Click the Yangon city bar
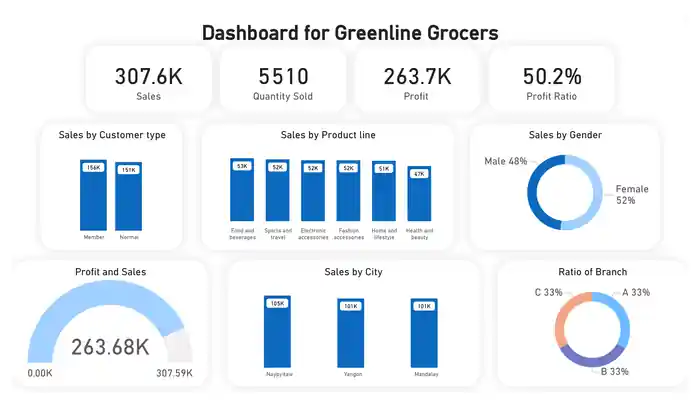 (x=350, y=333)
